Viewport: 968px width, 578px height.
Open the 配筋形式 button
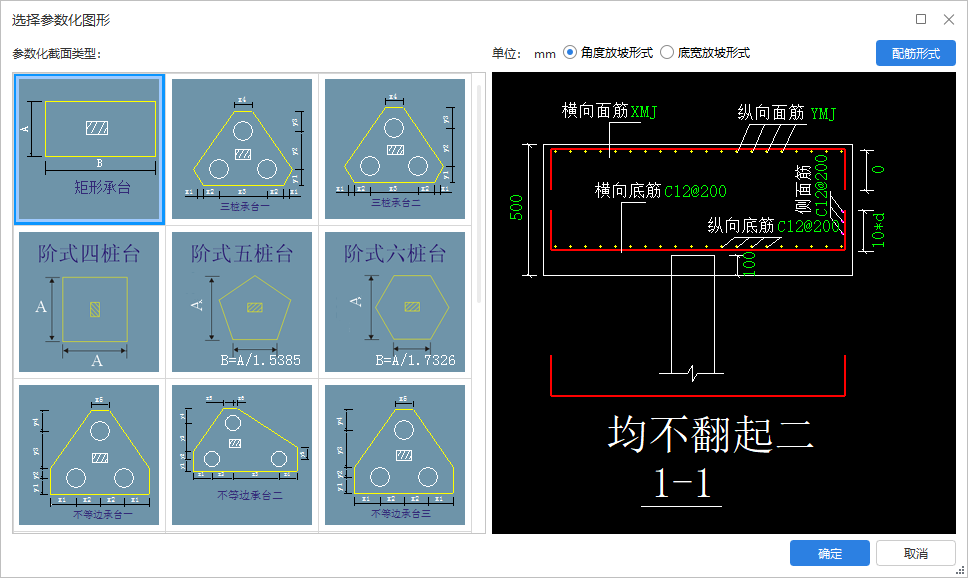point(916,54)
